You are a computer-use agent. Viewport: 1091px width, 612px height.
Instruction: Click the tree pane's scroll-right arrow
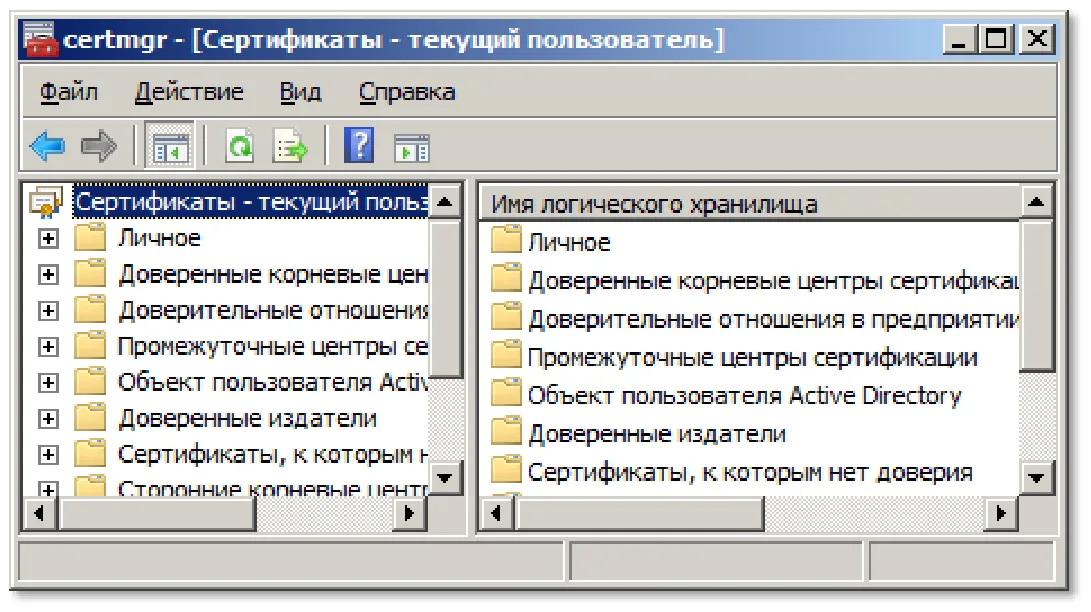(x=410, y=514)
